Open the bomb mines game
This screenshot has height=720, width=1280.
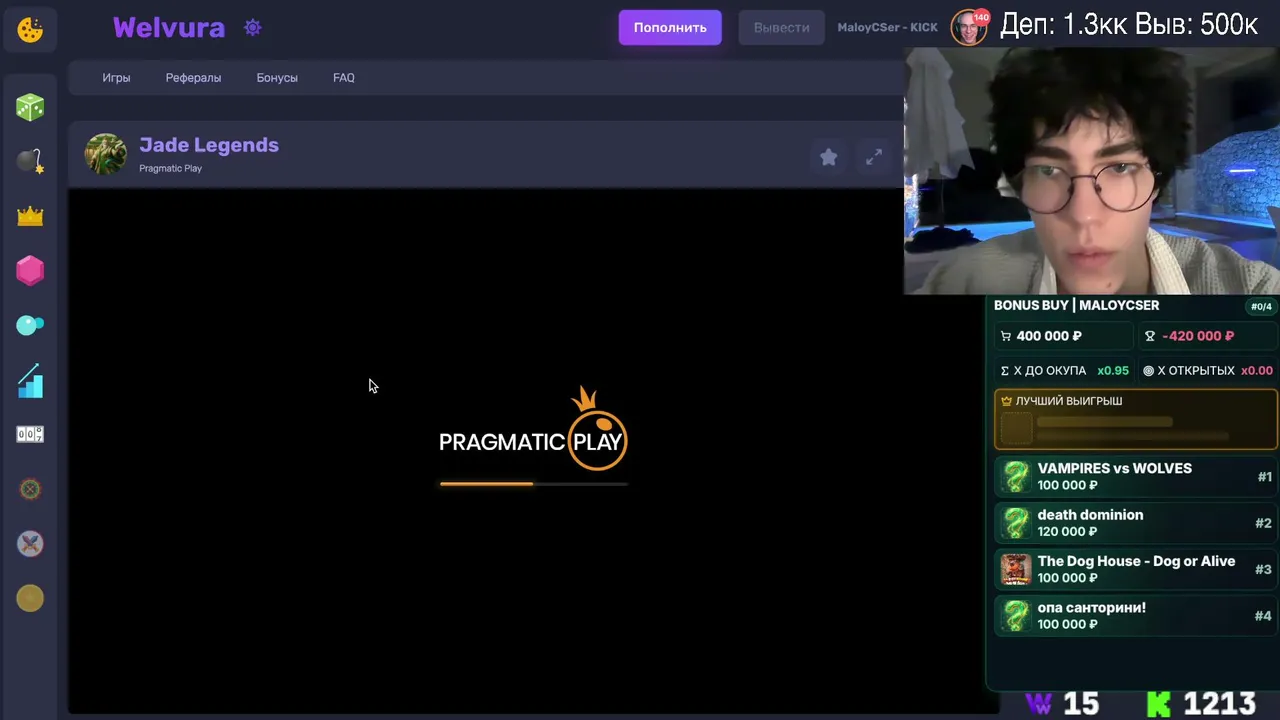[x=30, y=161]
